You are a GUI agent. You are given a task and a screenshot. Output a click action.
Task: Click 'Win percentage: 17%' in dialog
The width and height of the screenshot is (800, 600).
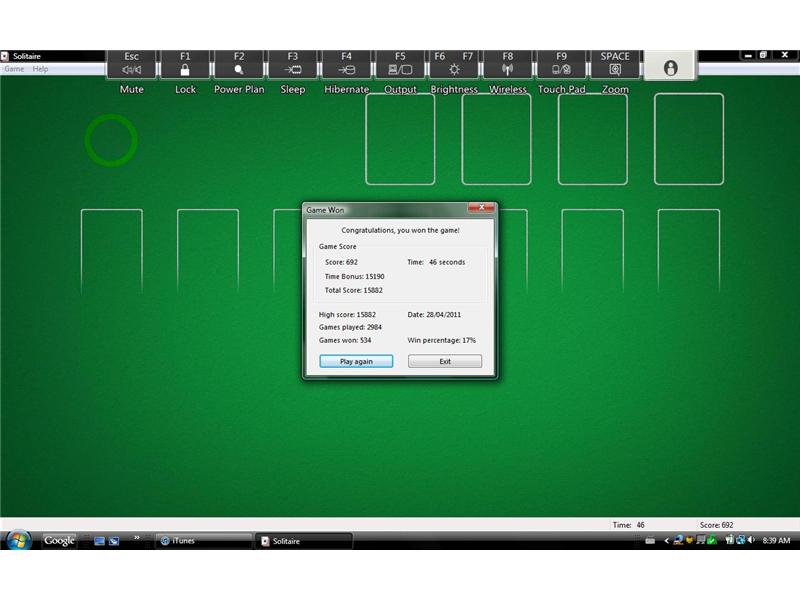click(441, 340)
